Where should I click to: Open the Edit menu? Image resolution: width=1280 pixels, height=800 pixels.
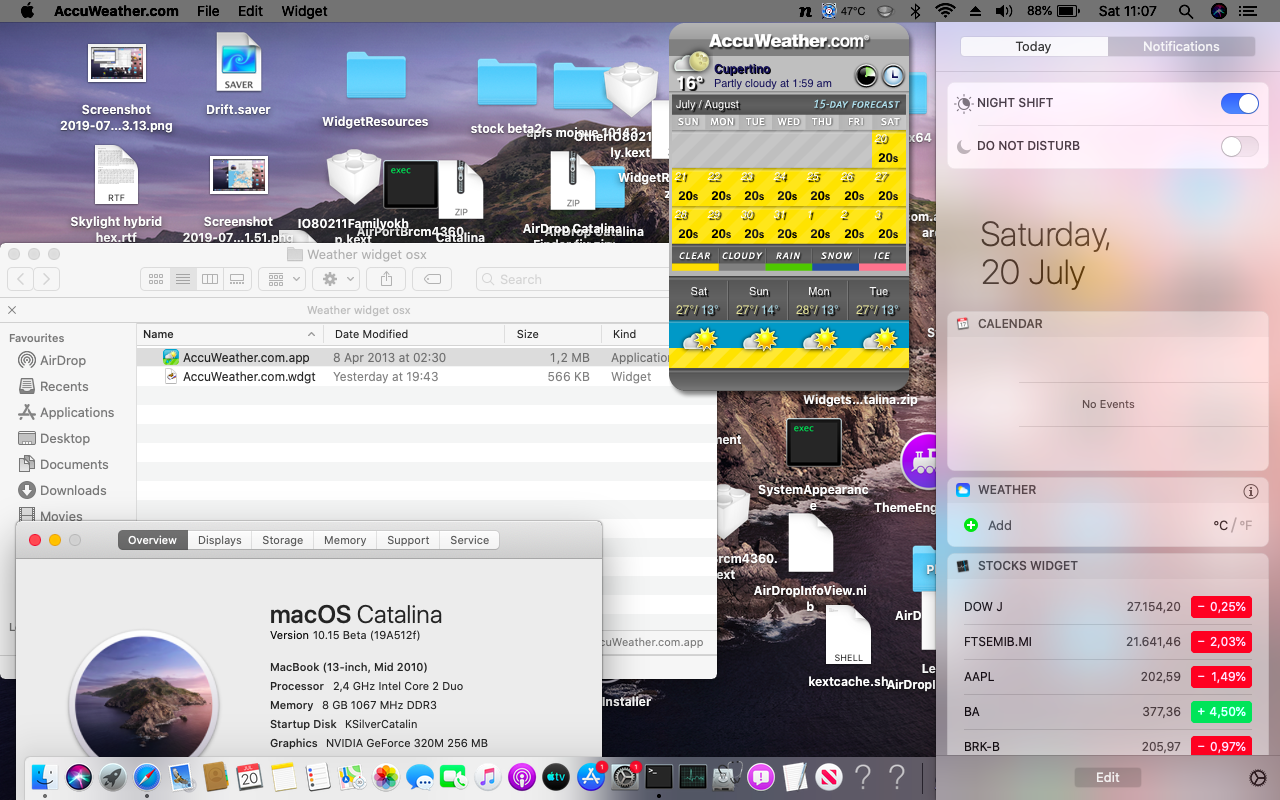point(250,12)
